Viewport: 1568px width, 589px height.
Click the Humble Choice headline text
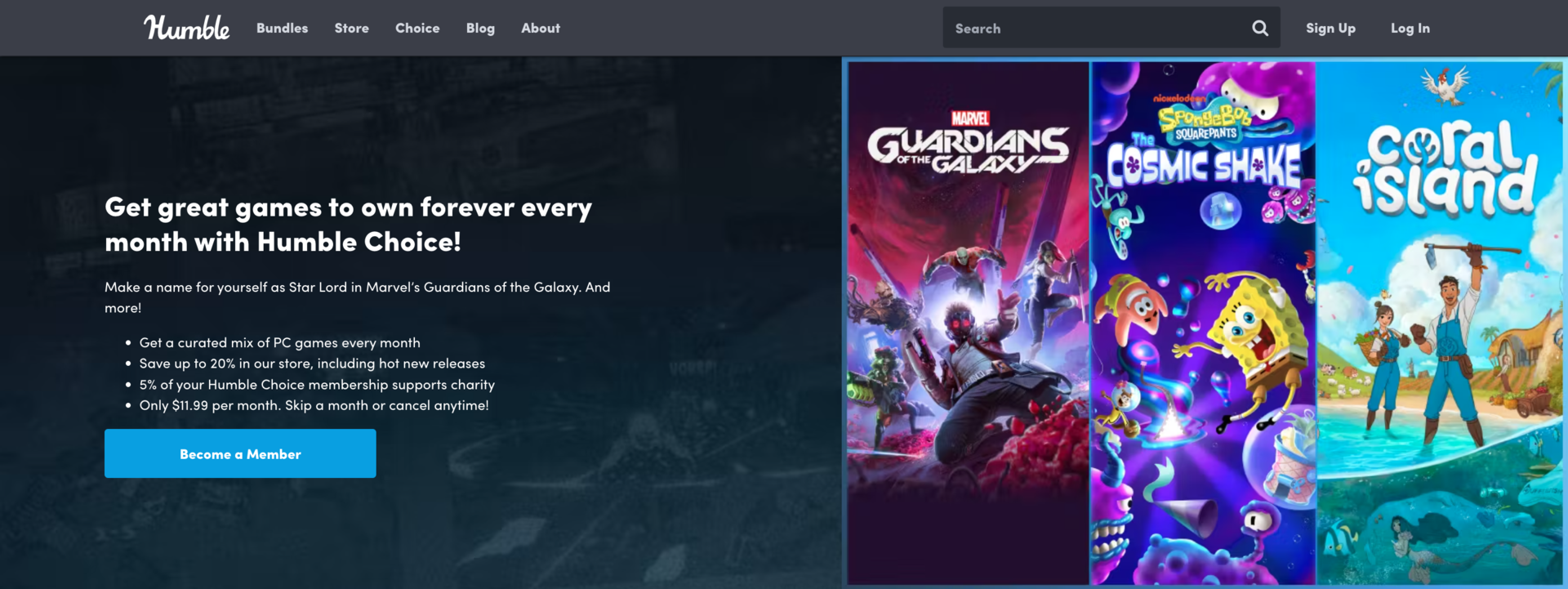pyautogui.click(x=349, y=225)
